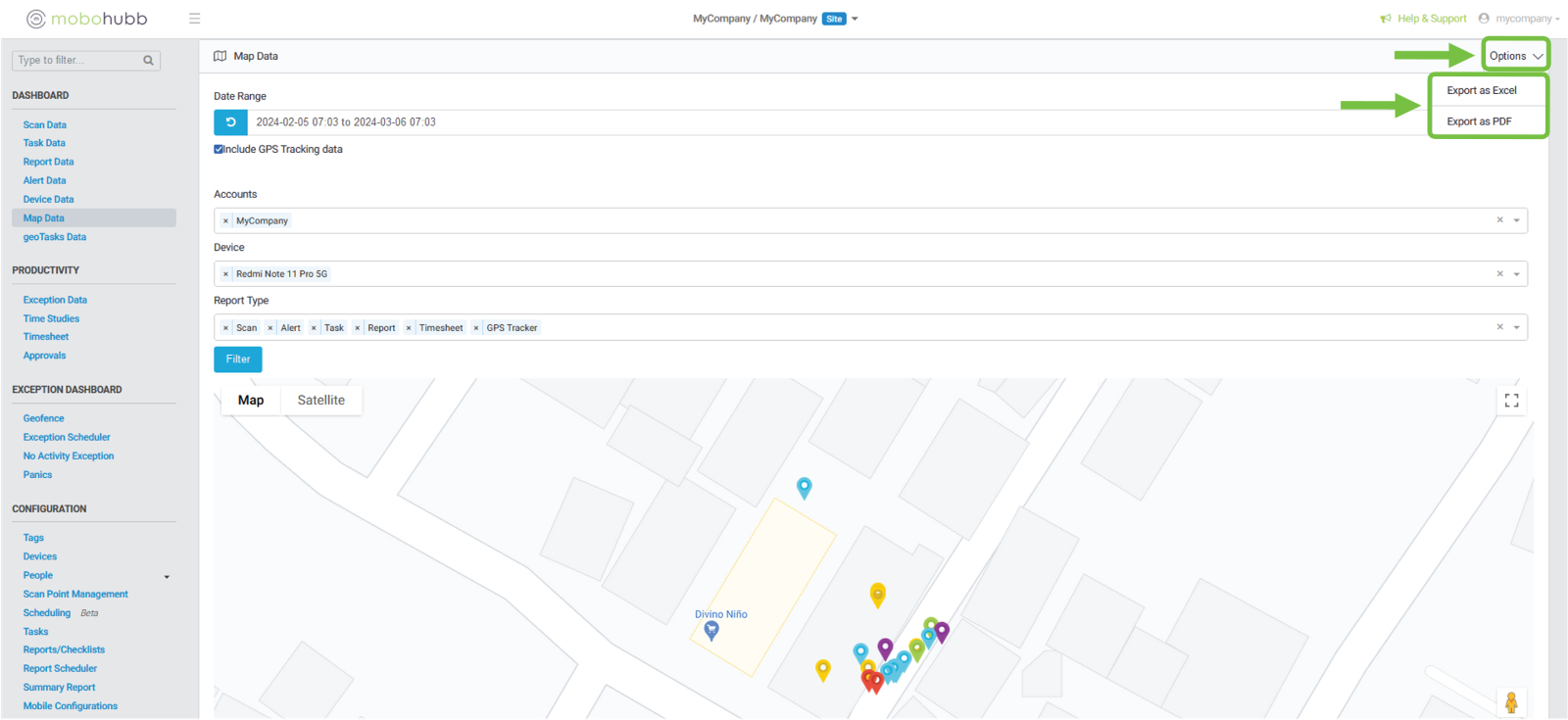The image size is (1568, 720).
Task: Click the megaphone Help & Support icon
Action: tap(1386, 19)
